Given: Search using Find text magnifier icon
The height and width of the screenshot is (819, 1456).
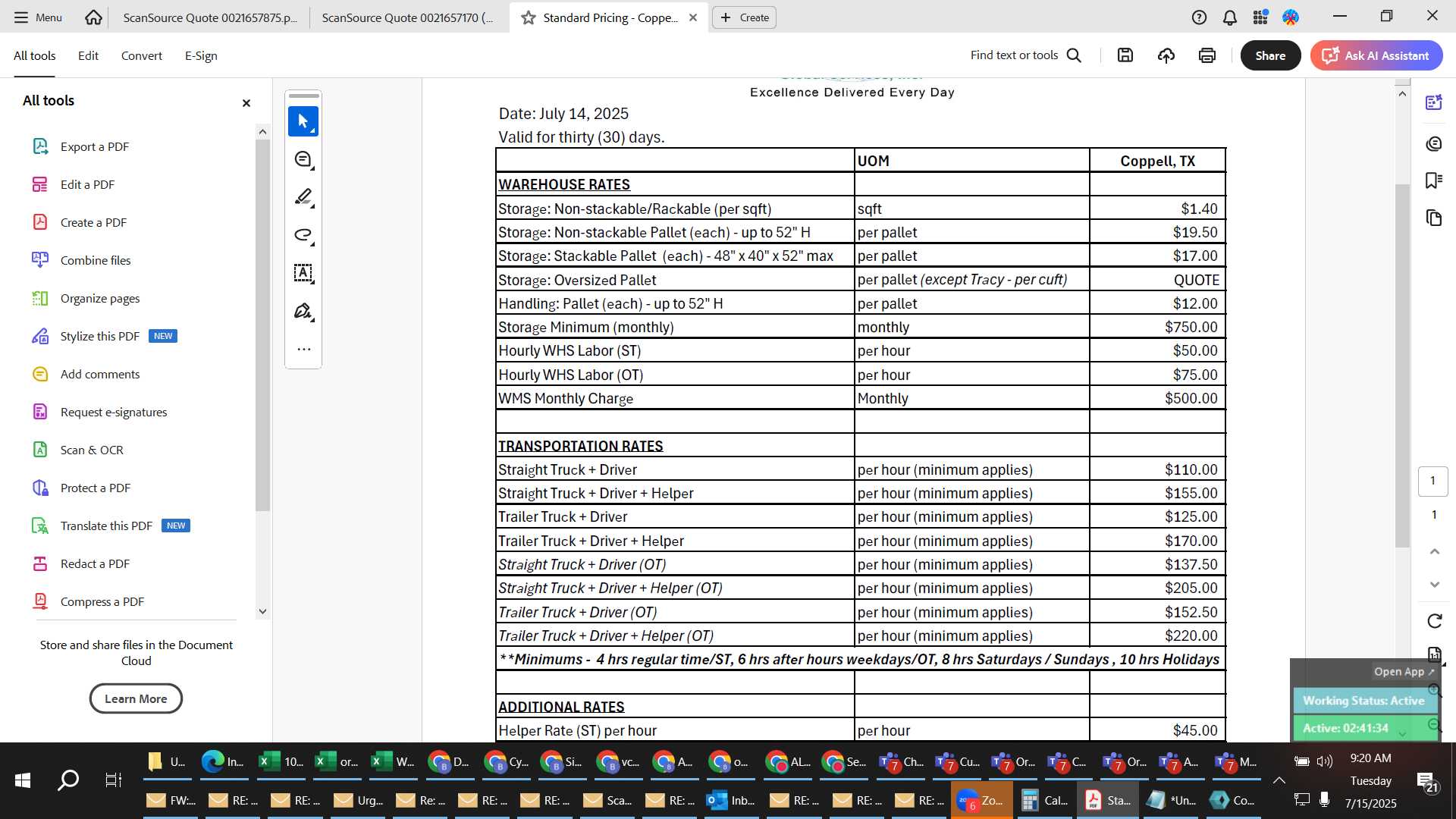Looking at the screenshot, I should pyautogui.click(x=1074, y=55).
